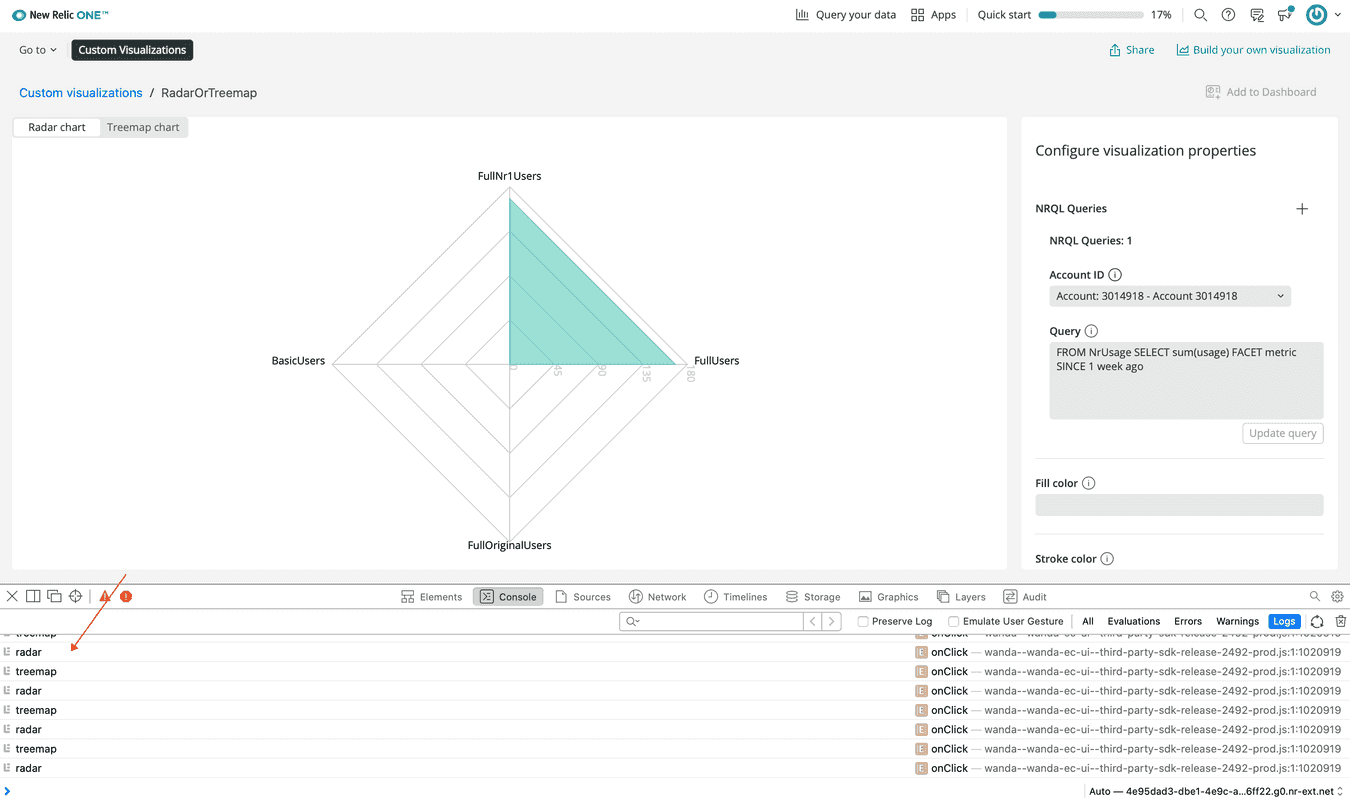Viewport: 1350px width, 800px height.
Task: Filter console by Warnings
Action: click(1237, 621)
